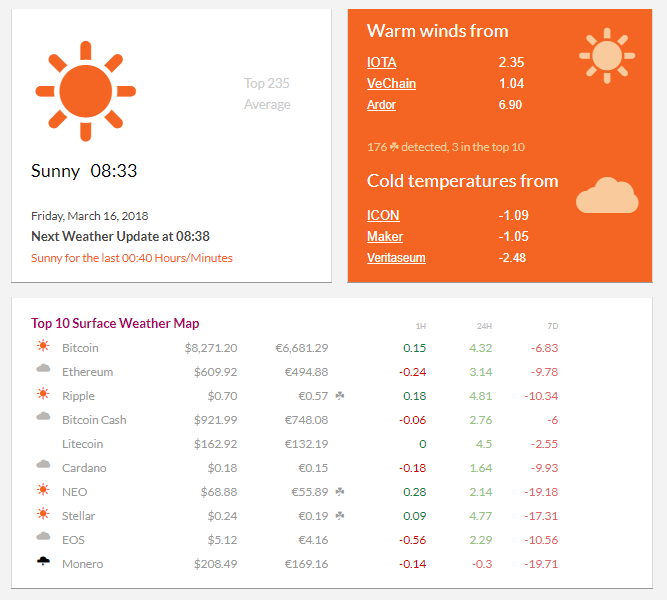This screenshot has height=600, width=667.
Task: Open the IOTA link
Action: coord(382,62)
